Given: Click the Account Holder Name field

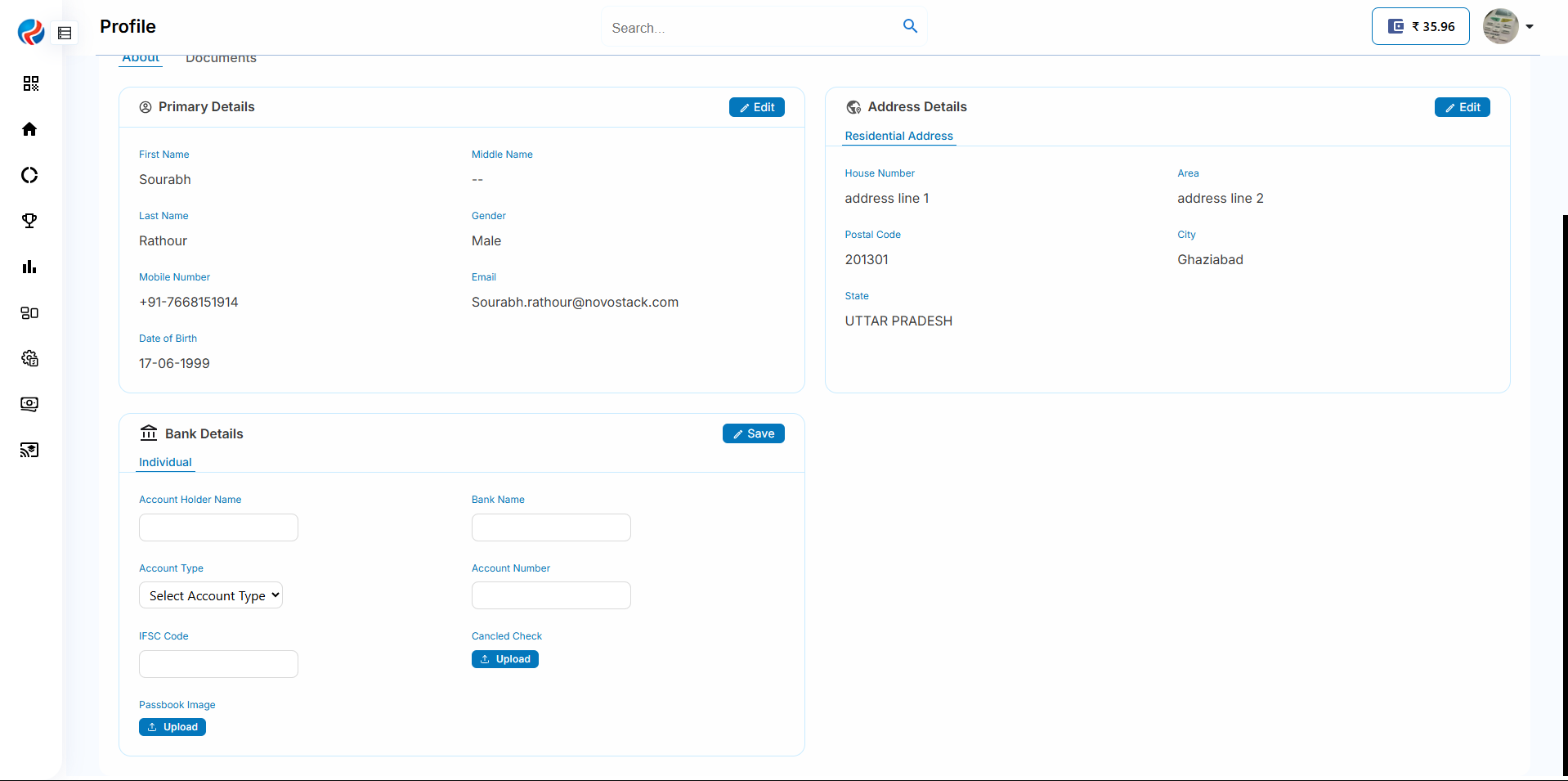Looking at the screenshot, I should (218, 527).
